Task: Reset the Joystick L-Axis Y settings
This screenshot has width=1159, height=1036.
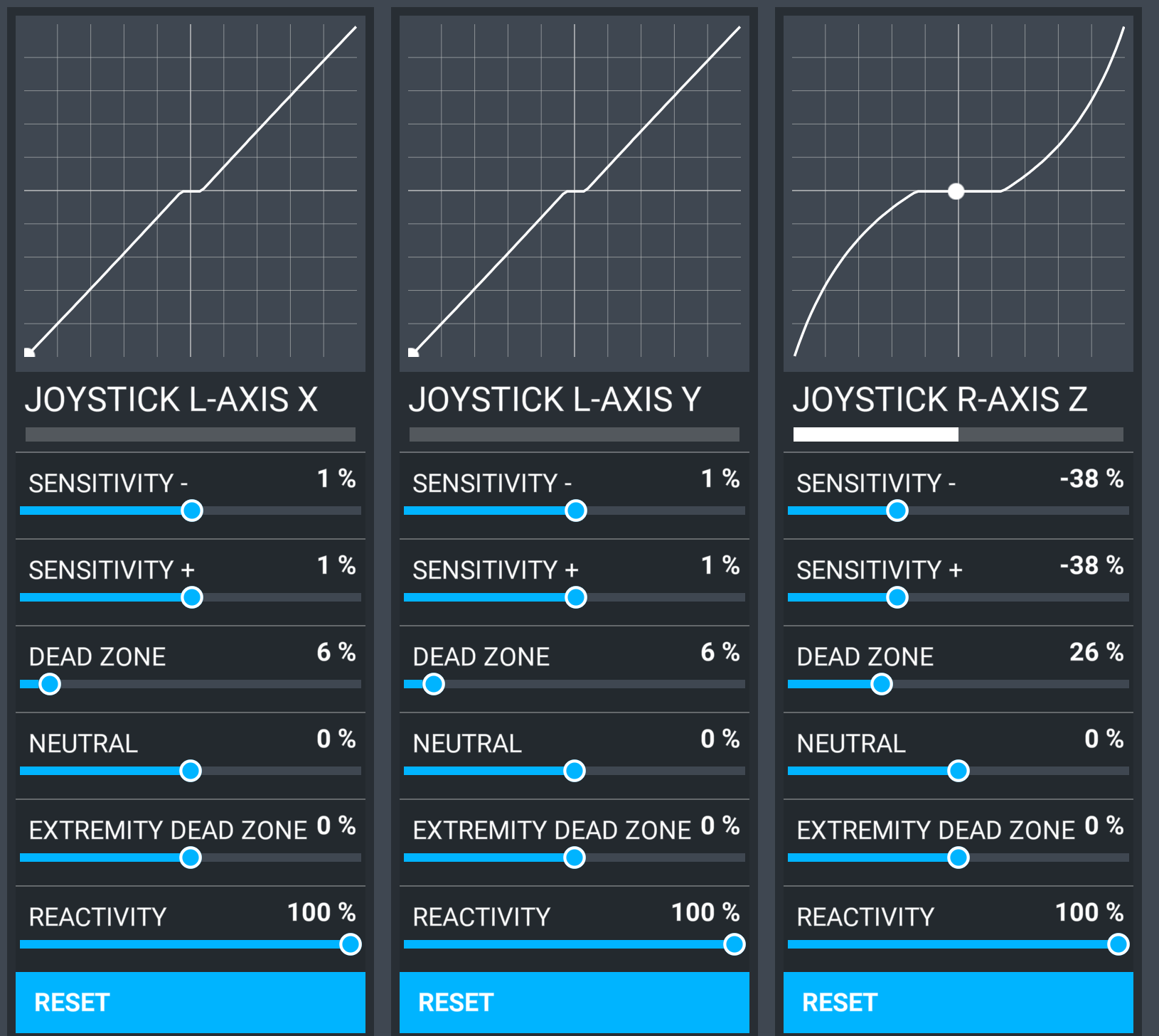Action: [575, 1002]
